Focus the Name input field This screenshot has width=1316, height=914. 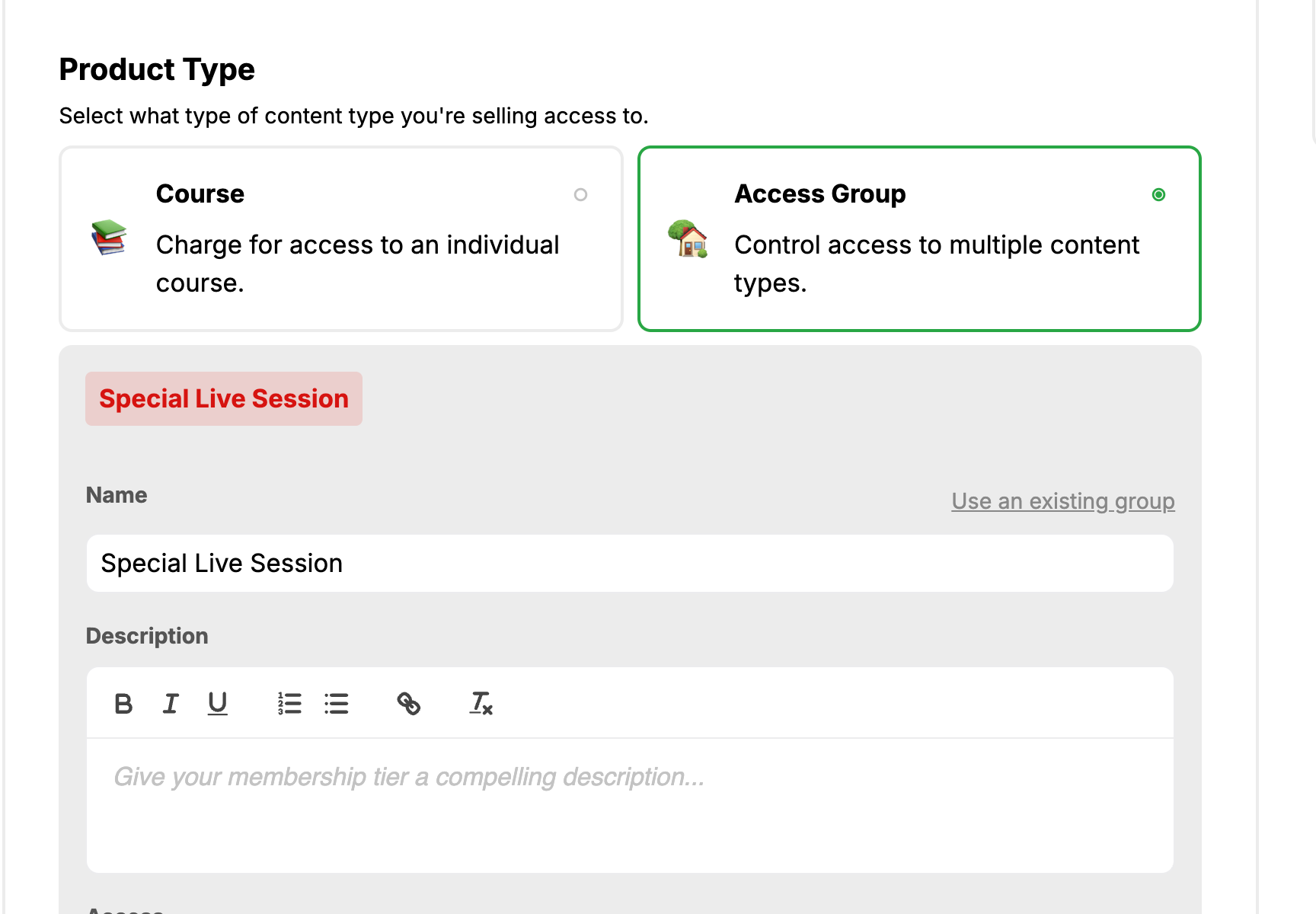630,564
